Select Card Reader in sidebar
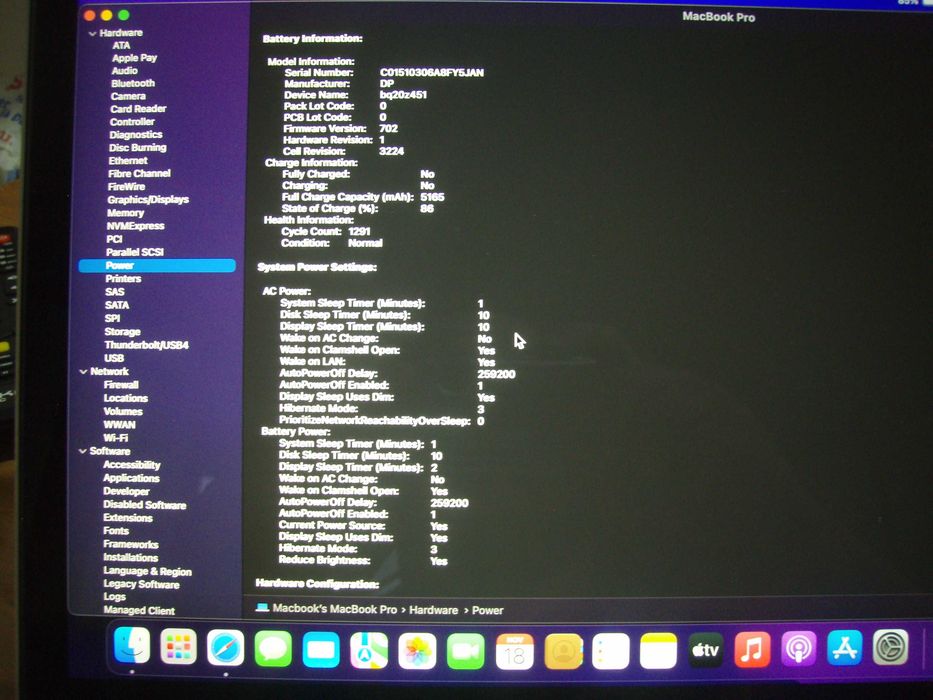Image resolution: width=933 pixels, height=700 pixels. click(x=138, y=109)
